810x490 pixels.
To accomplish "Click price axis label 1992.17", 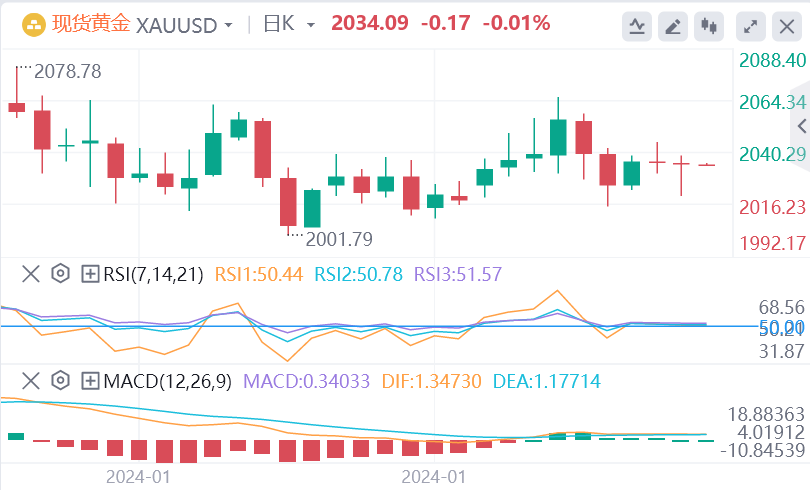I will (772, 243).
